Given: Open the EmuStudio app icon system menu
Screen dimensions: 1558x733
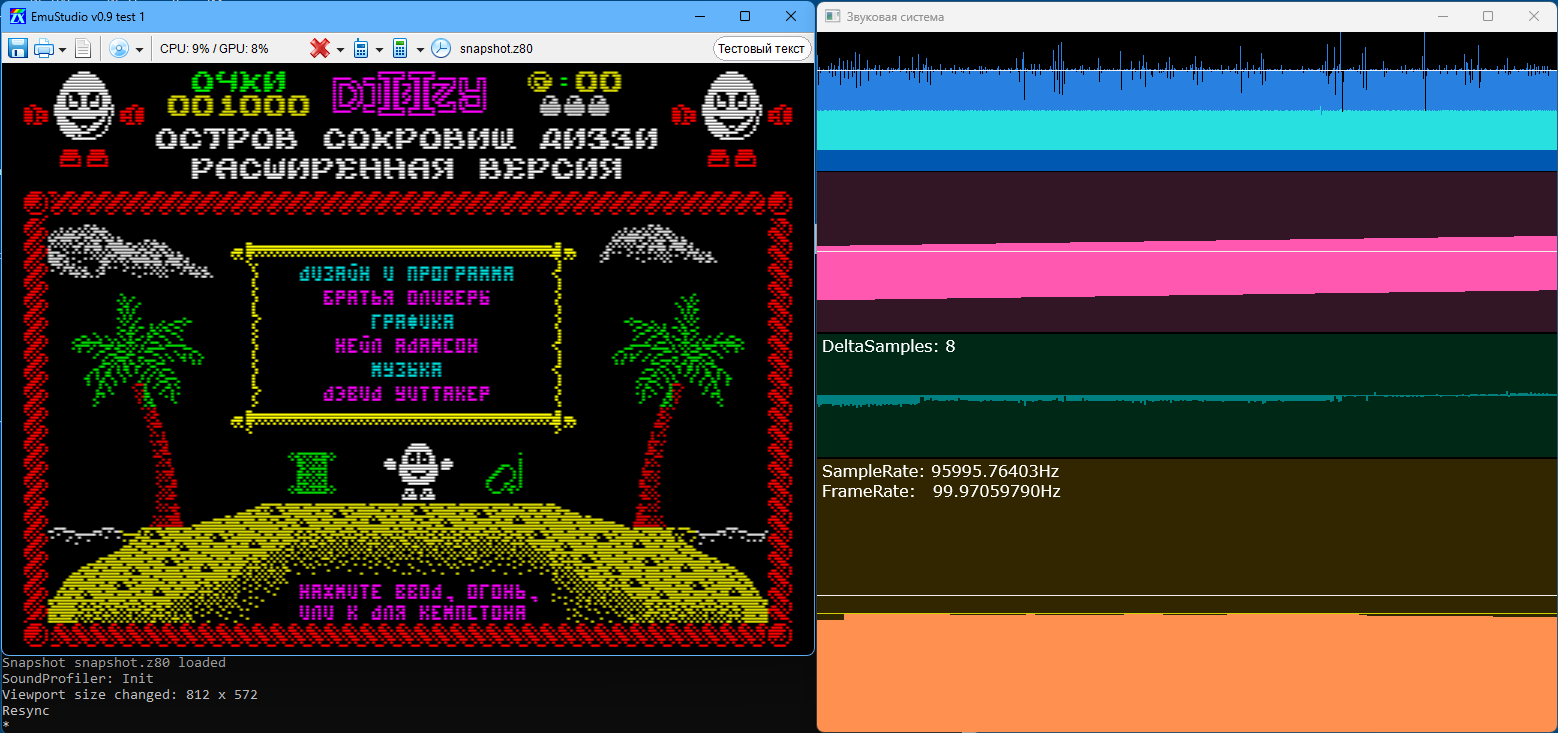Looking at the screenshot, I should [x=17, y=16].
